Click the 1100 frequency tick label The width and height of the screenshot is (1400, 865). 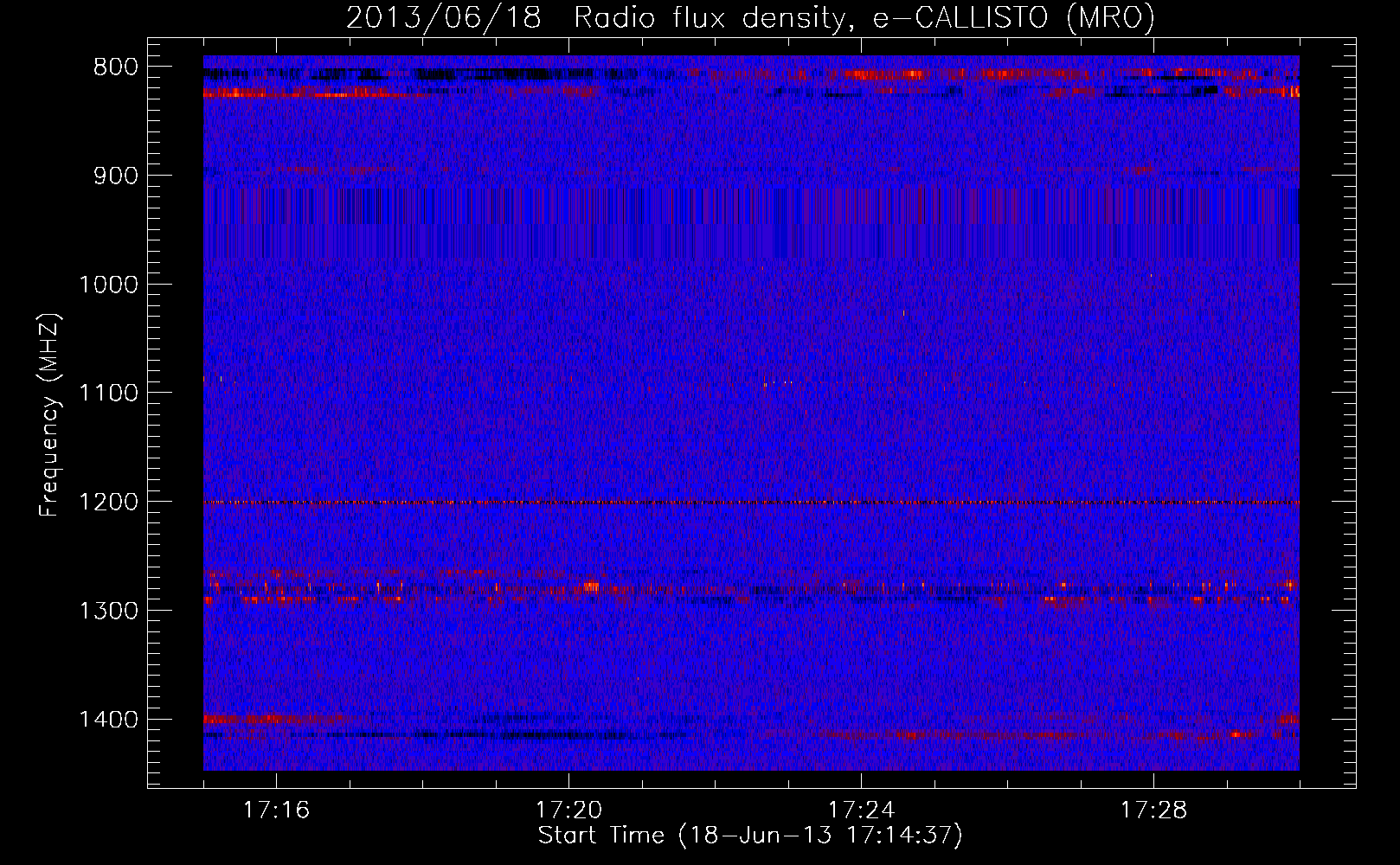pyautogui.click(x=108, y=394)
